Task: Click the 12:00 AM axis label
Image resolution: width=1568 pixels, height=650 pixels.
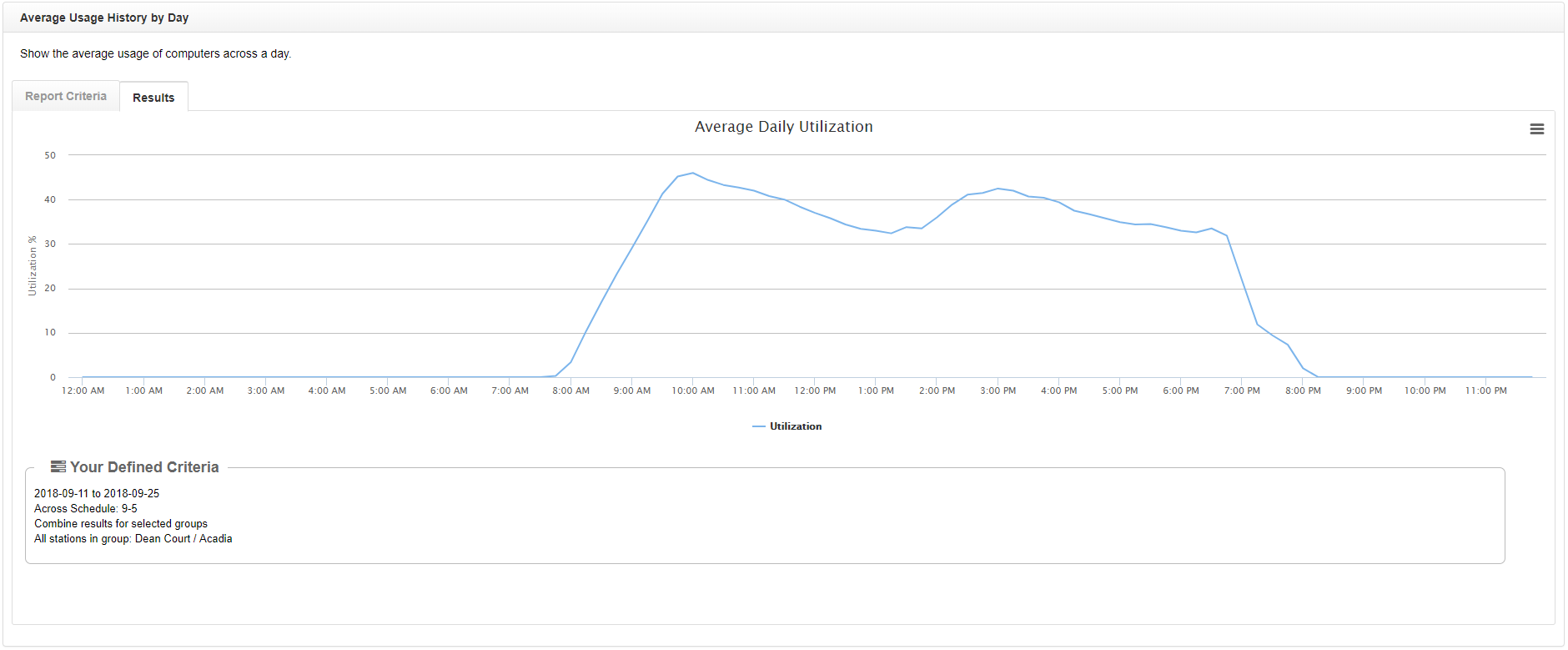Action: click(x=83, y=391)
